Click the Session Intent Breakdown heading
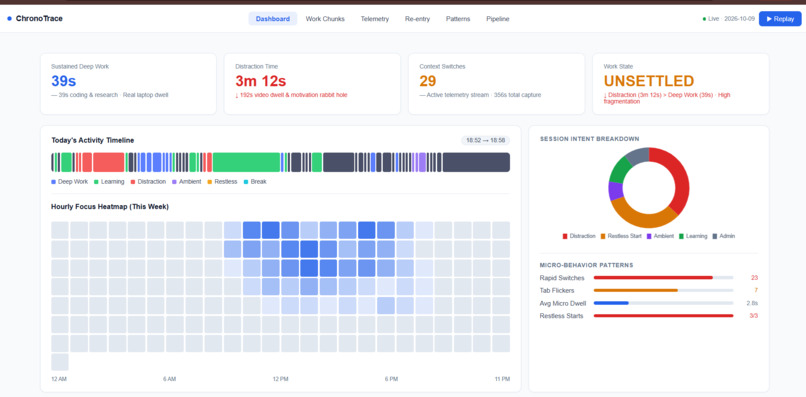 click(x=590, y=139)
